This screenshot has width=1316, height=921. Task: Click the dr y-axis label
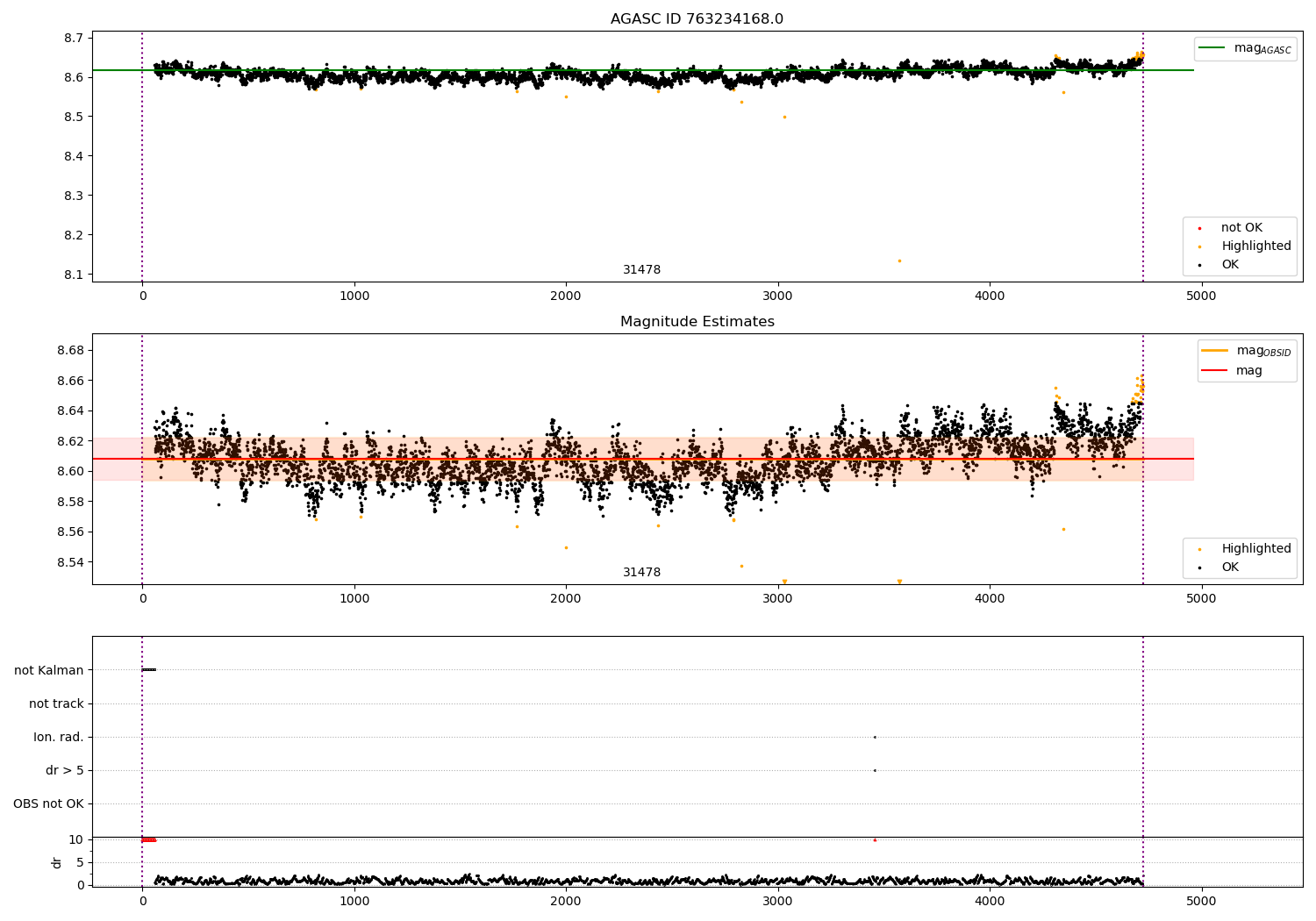pos(57,862)
